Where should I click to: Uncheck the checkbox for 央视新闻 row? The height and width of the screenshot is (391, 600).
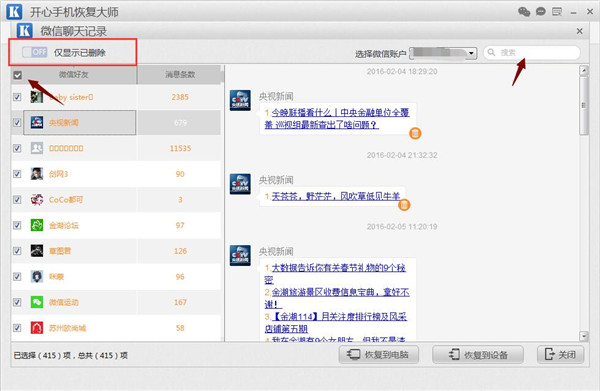coord(17,123)
